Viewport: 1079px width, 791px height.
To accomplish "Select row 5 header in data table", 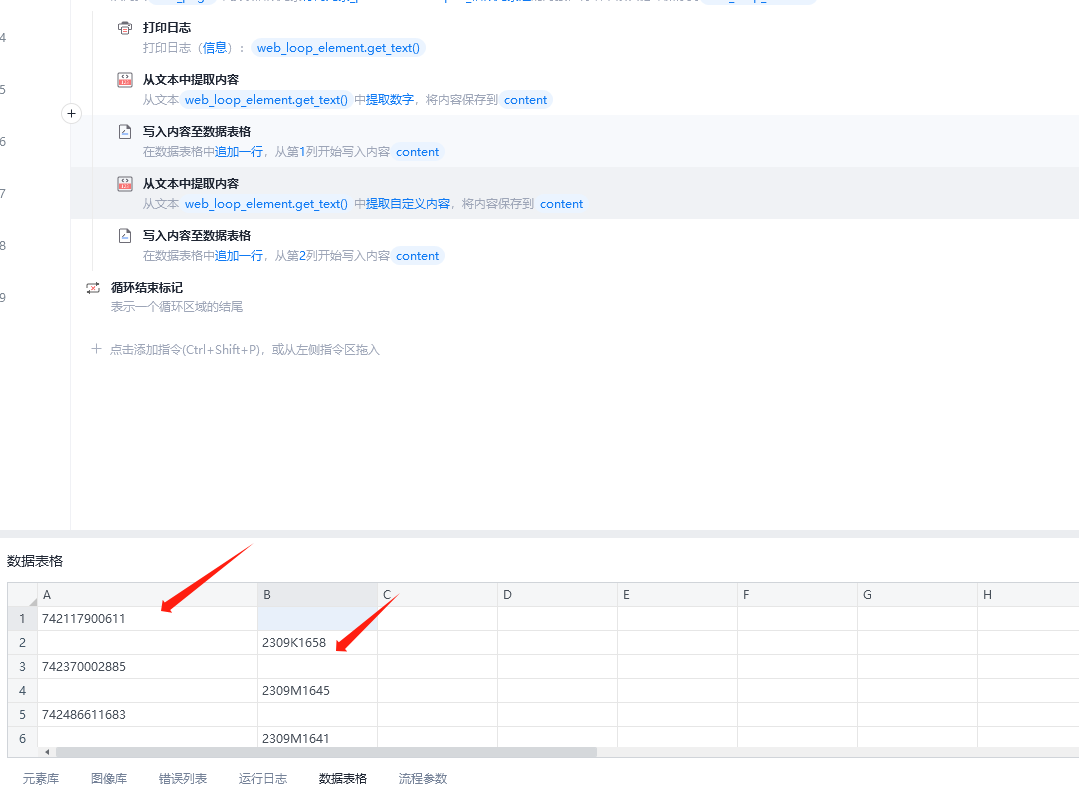I will coord(23,715).
